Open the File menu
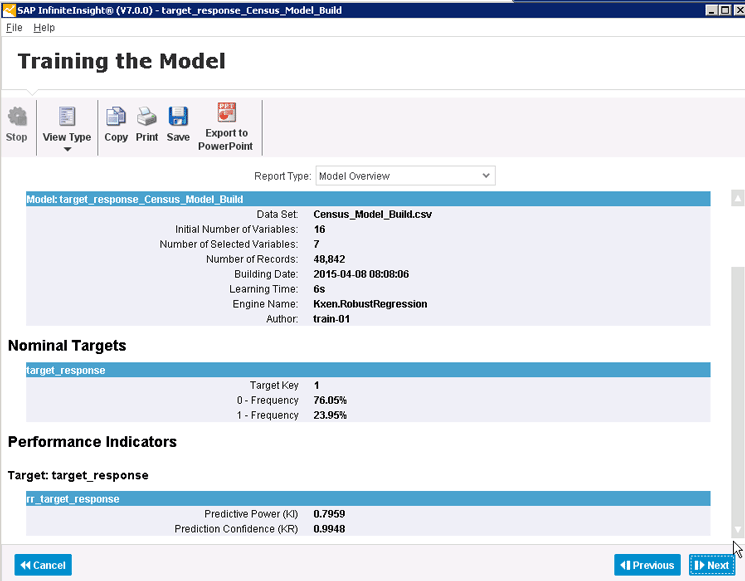The height and width of the screenshot is (581, 745). pos(14,28)
